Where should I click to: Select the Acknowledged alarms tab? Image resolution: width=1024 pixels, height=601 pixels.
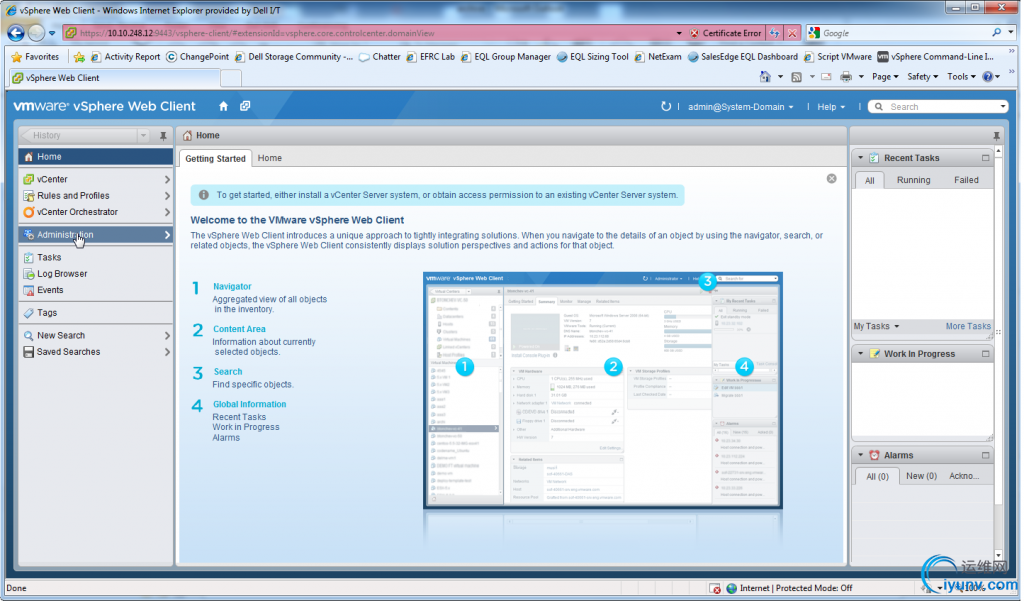pyautogui.click(x=964, y=476)
